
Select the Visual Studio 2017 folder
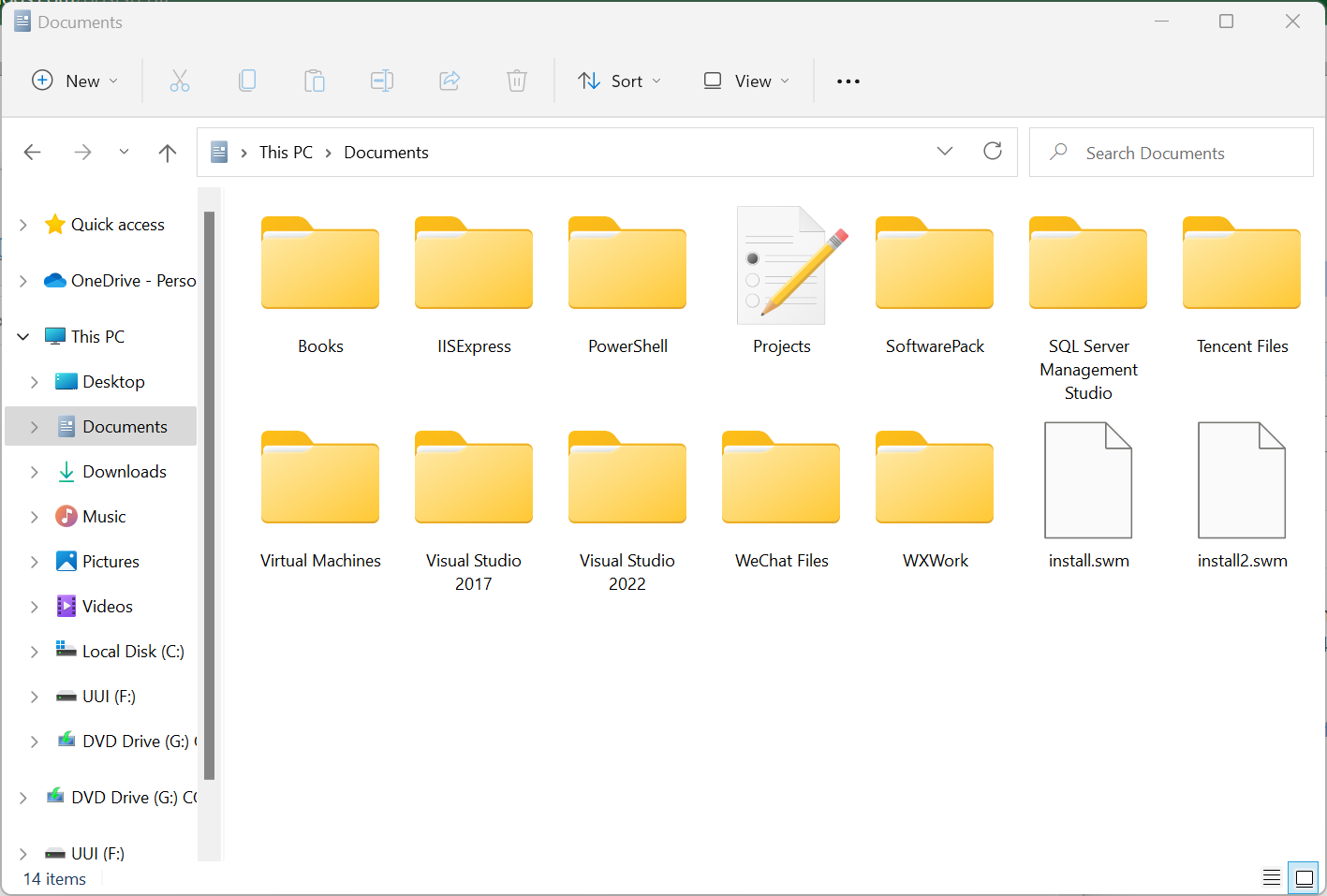(x=474, y=511)
